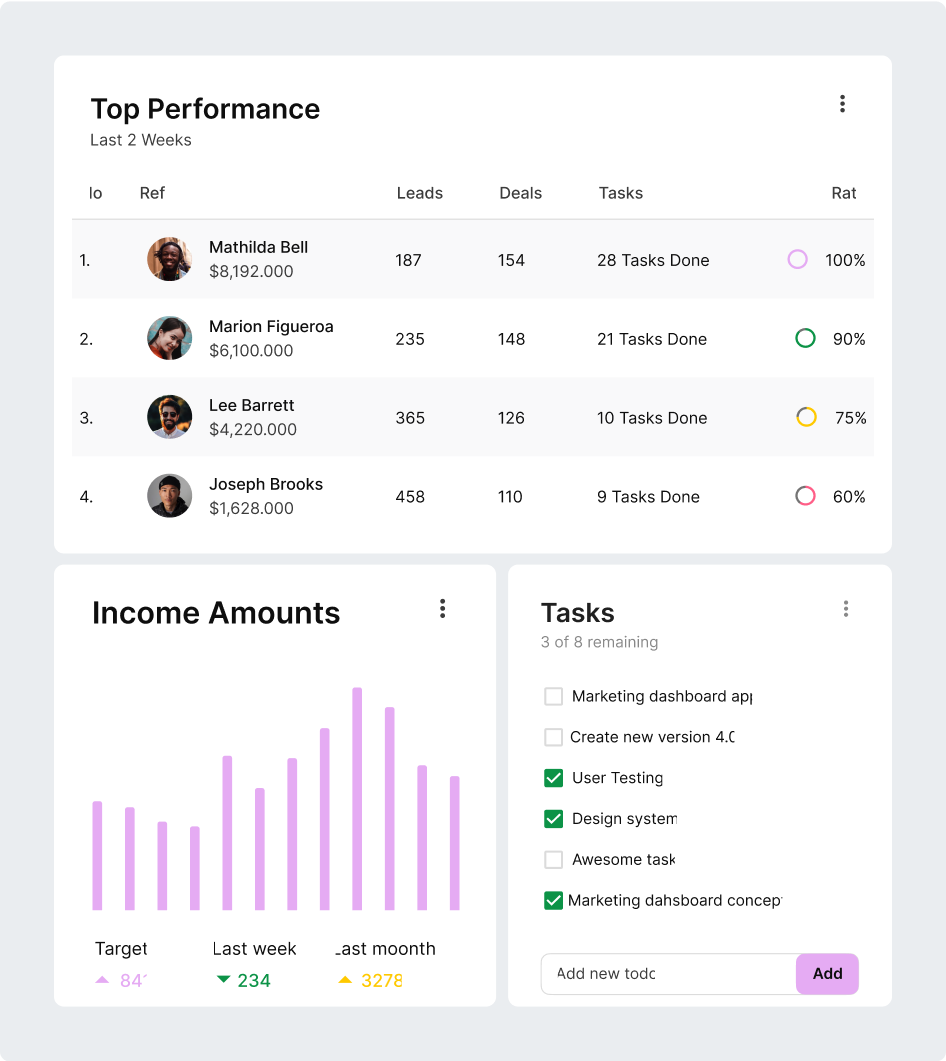Sort table by Deals column header
This screenshot has height=1061, width=946.
coord(520,193)
